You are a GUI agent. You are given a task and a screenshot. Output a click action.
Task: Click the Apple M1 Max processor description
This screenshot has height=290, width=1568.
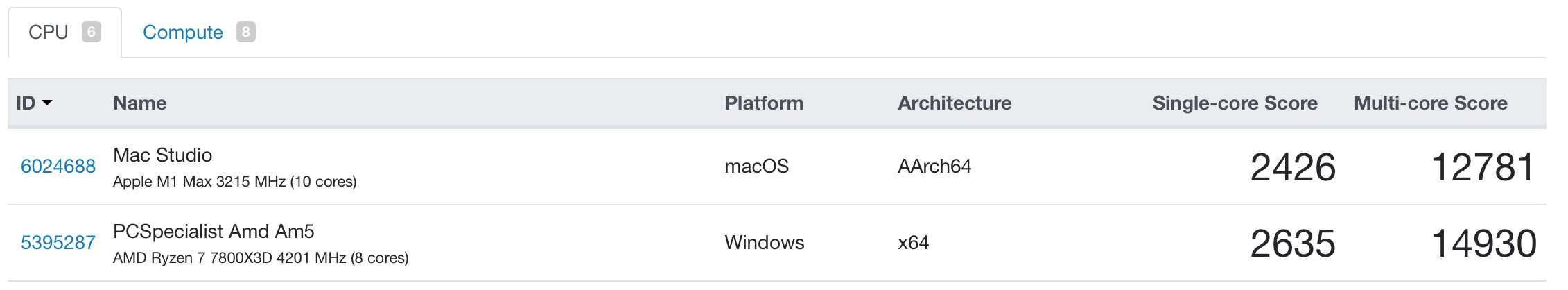coord(235,182)
